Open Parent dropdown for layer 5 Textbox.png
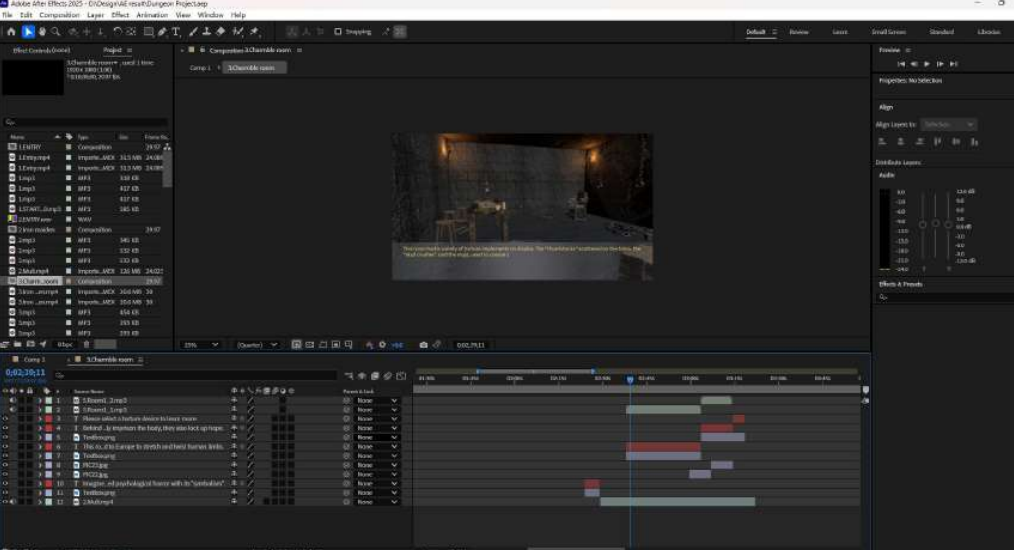1014x550 pixels. point(377,437)
